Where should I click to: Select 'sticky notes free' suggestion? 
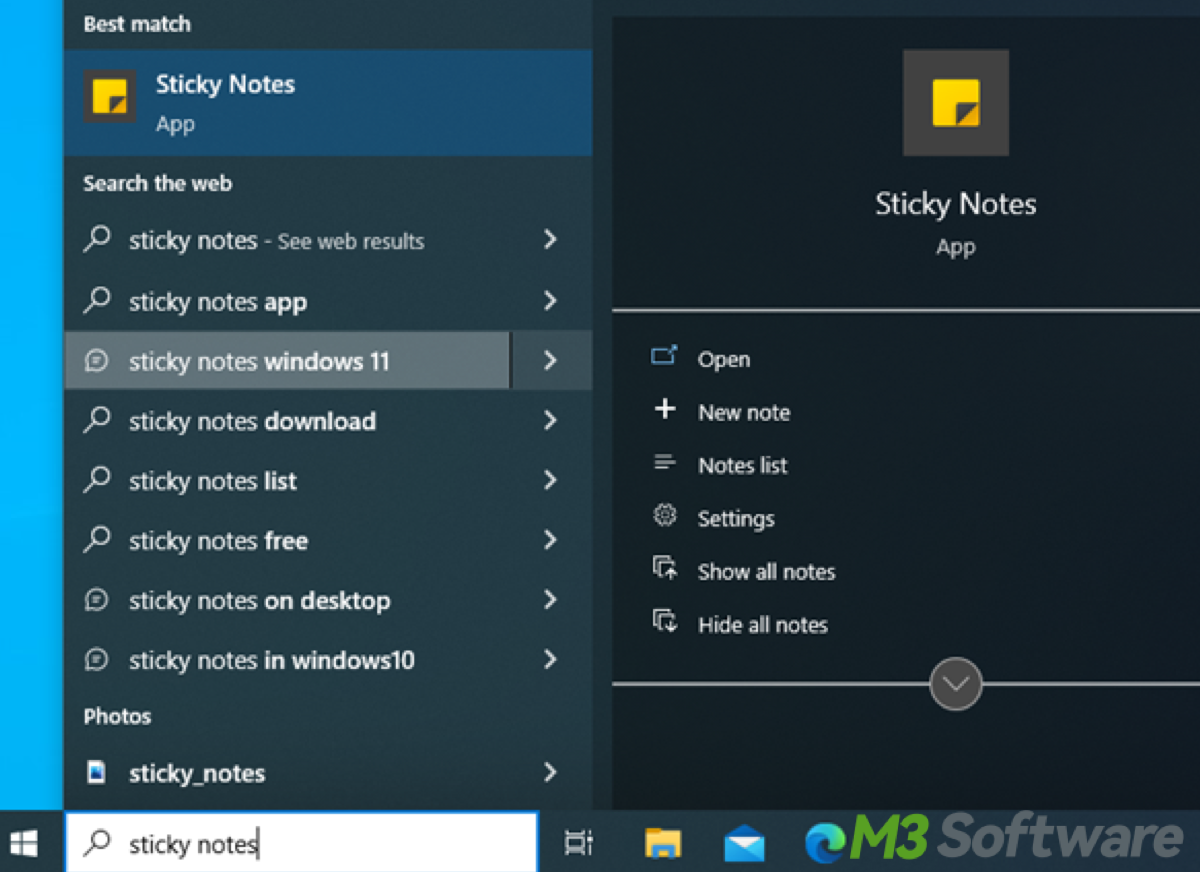(287, 541)
